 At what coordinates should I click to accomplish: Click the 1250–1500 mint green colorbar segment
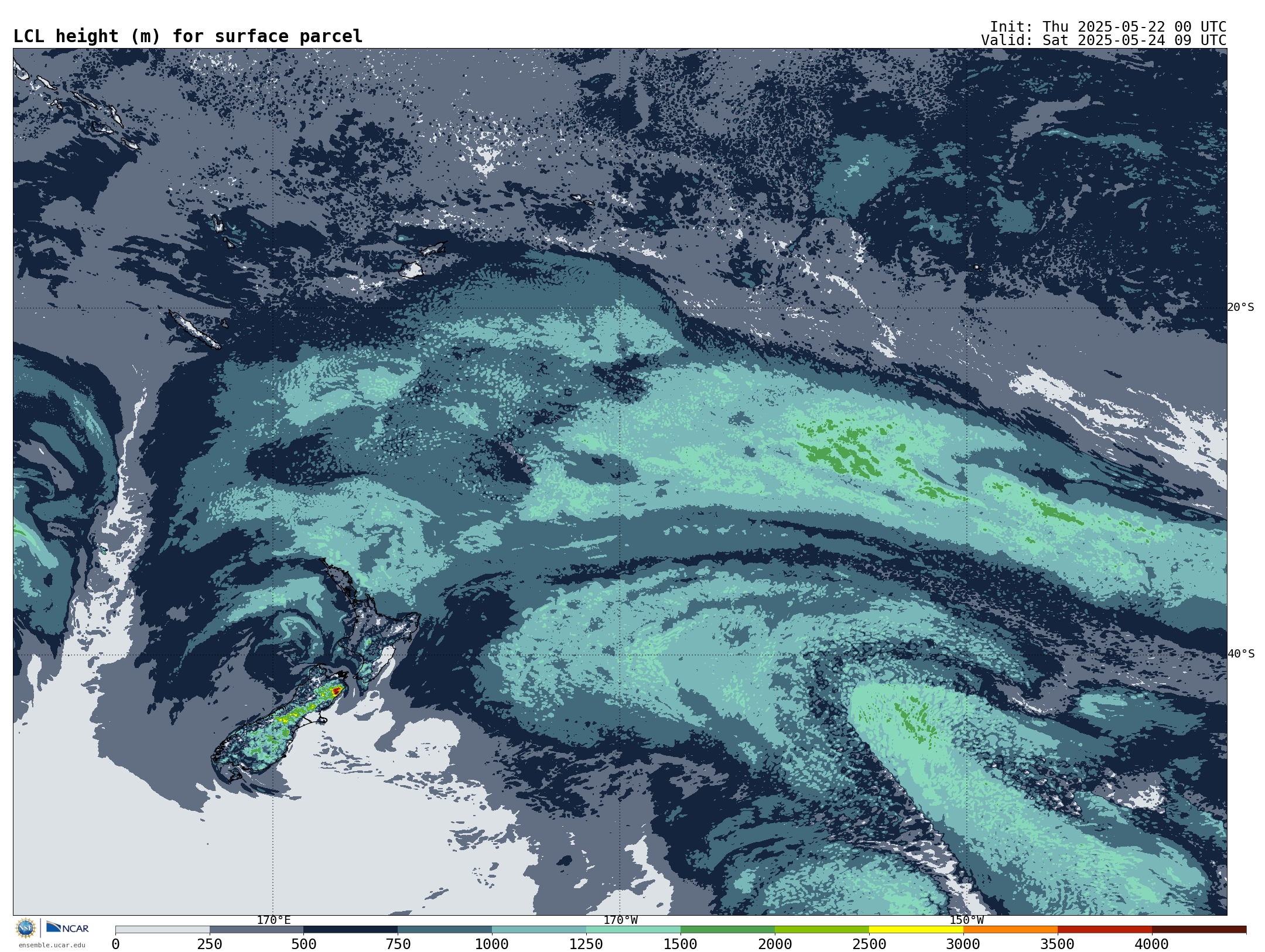coord(633,930)
